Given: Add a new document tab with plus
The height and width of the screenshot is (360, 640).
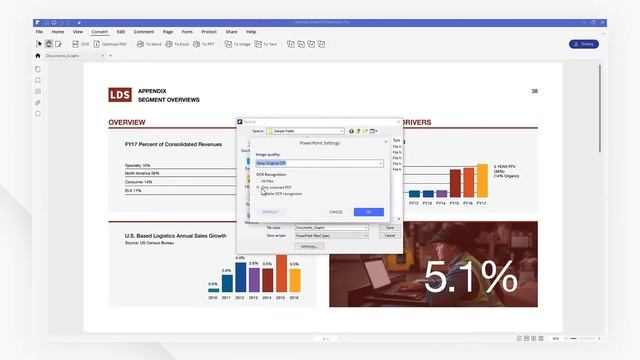Looking at the screenshot, I should 110,56.
